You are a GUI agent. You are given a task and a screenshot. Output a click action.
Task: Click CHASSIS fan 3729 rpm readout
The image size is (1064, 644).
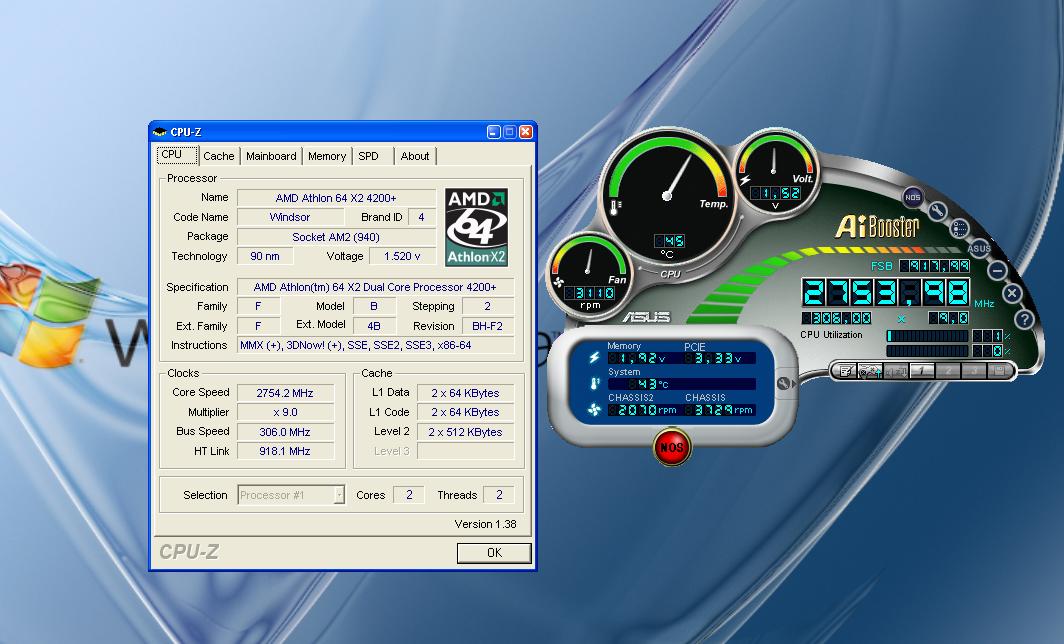[719, 410]
